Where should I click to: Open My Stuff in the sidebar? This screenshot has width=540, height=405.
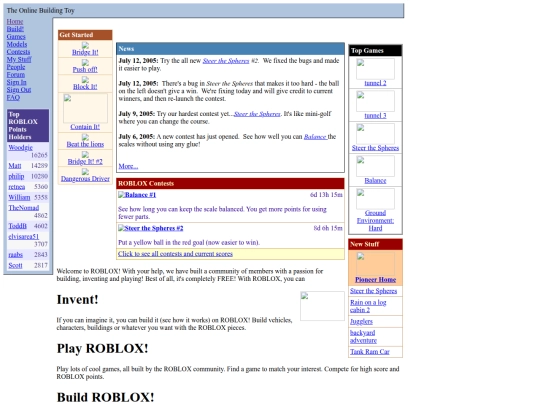coord(19,59)
